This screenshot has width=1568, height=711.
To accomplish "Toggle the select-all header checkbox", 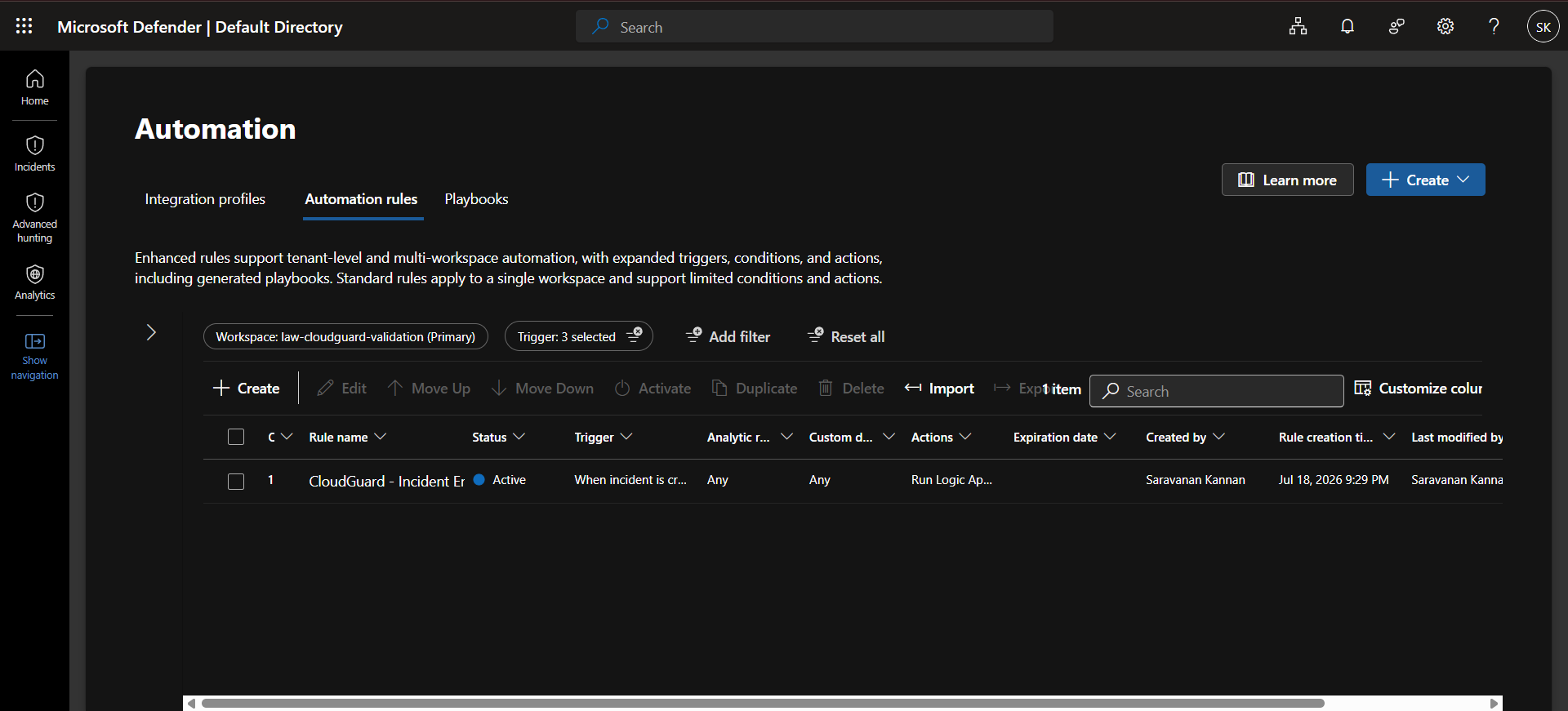I will click(x=236, y=437).
